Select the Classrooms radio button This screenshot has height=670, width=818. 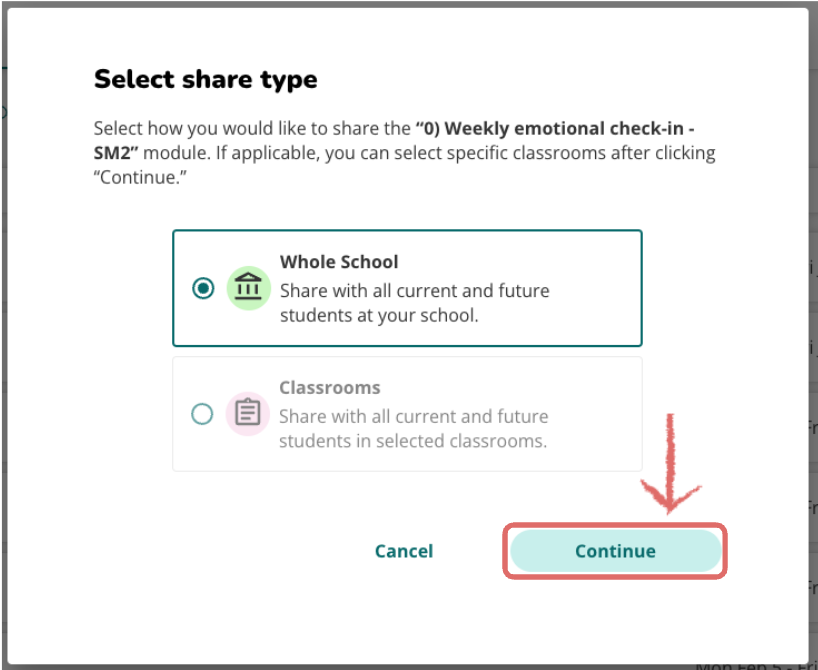(x=202, y=414)
